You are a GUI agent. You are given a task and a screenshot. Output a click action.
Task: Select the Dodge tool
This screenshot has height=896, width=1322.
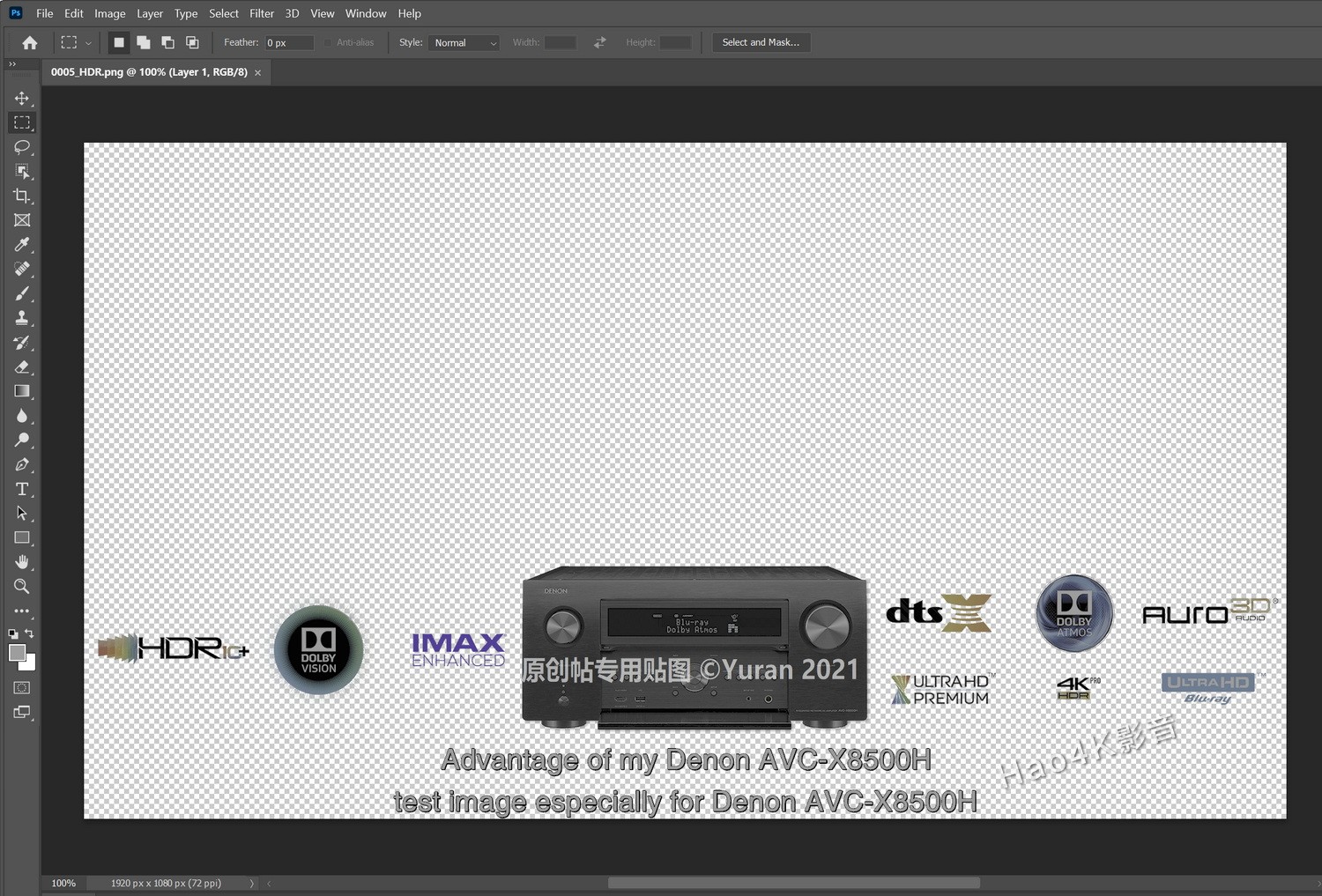(x=22, y=440)
